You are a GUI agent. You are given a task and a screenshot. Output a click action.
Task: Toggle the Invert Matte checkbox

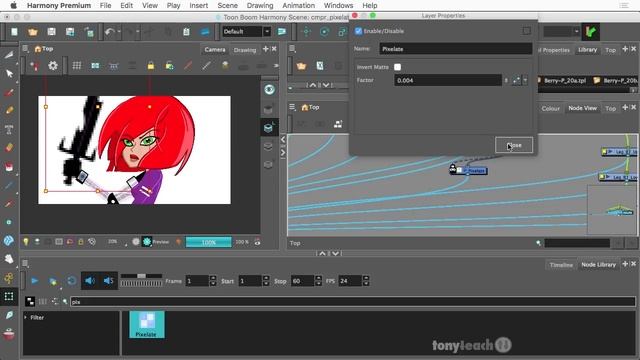[397, 67]
